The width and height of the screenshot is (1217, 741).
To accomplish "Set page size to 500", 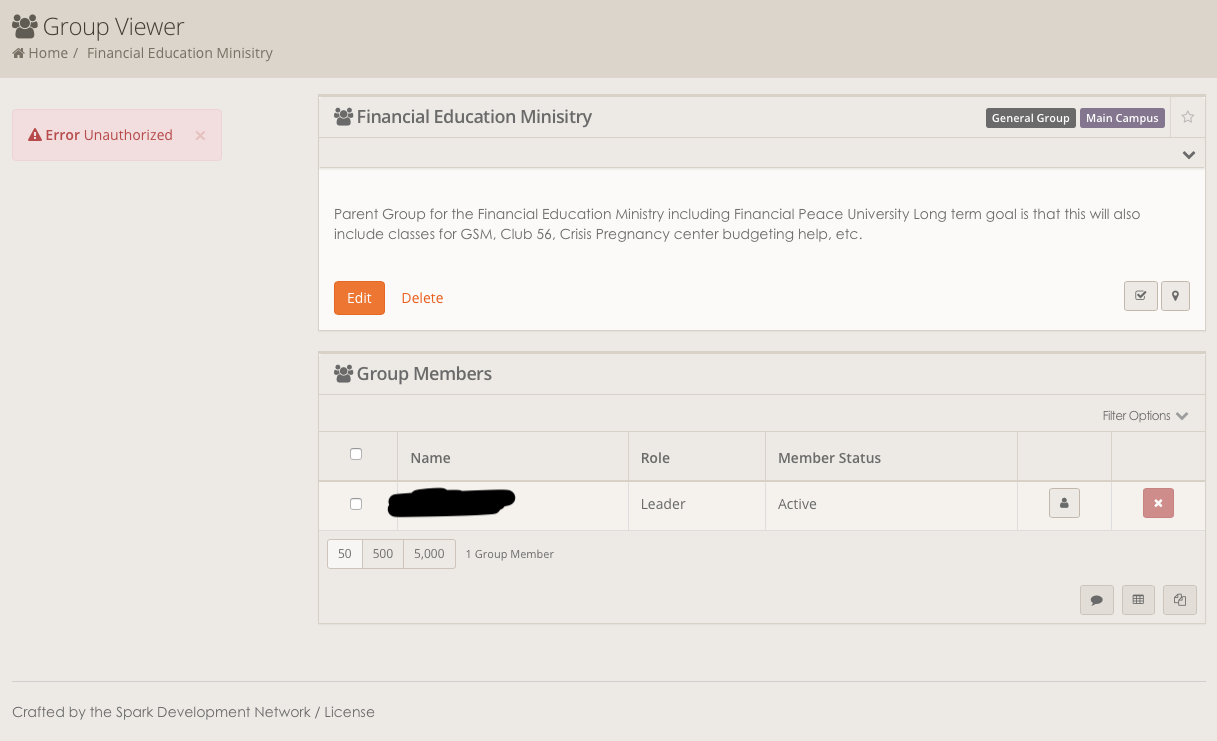I will pyautogui.click(x=383, y=554).
